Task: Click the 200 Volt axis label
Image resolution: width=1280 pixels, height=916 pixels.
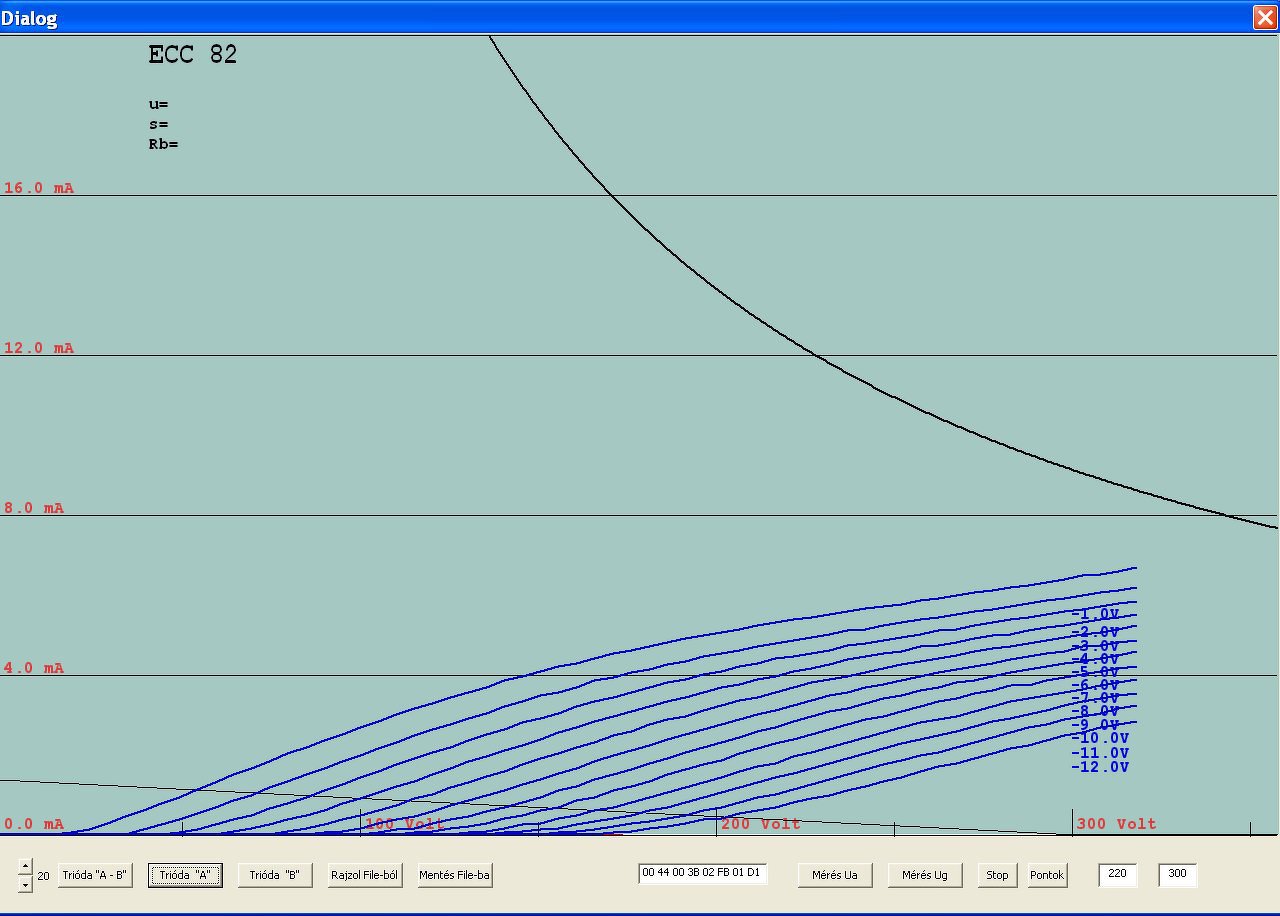Action: click(761, 824)
